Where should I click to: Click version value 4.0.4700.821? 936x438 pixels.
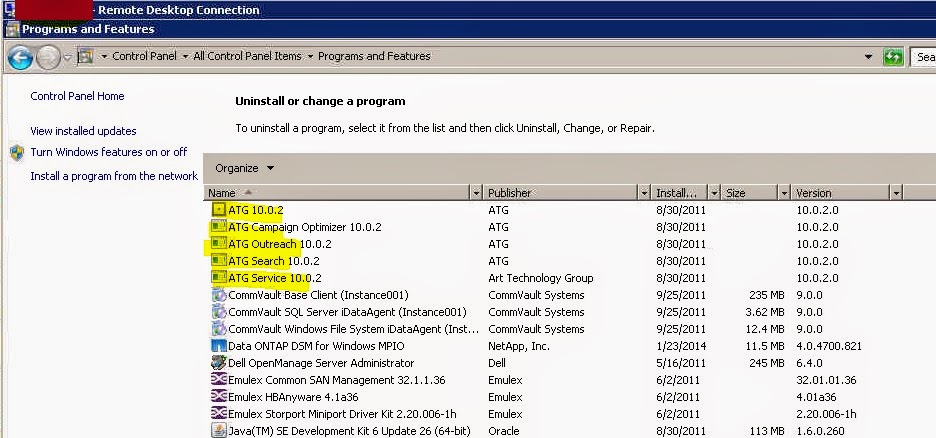pos(829,346)
